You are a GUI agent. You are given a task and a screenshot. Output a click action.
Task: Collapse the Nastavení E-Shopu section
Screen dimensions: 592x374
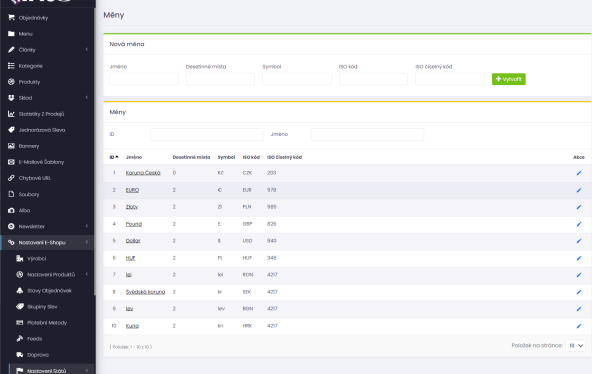87,242
